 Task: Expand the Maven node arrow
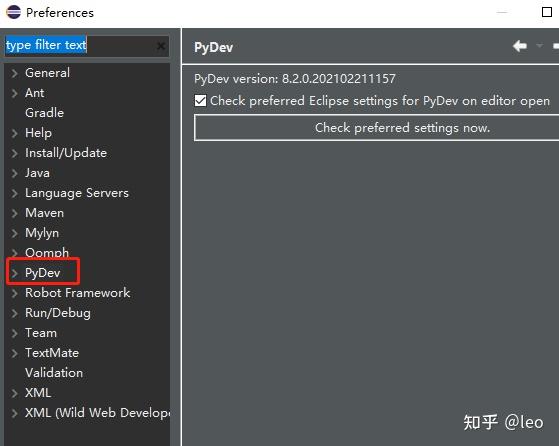pyautogui.click(x=14, y=213)
